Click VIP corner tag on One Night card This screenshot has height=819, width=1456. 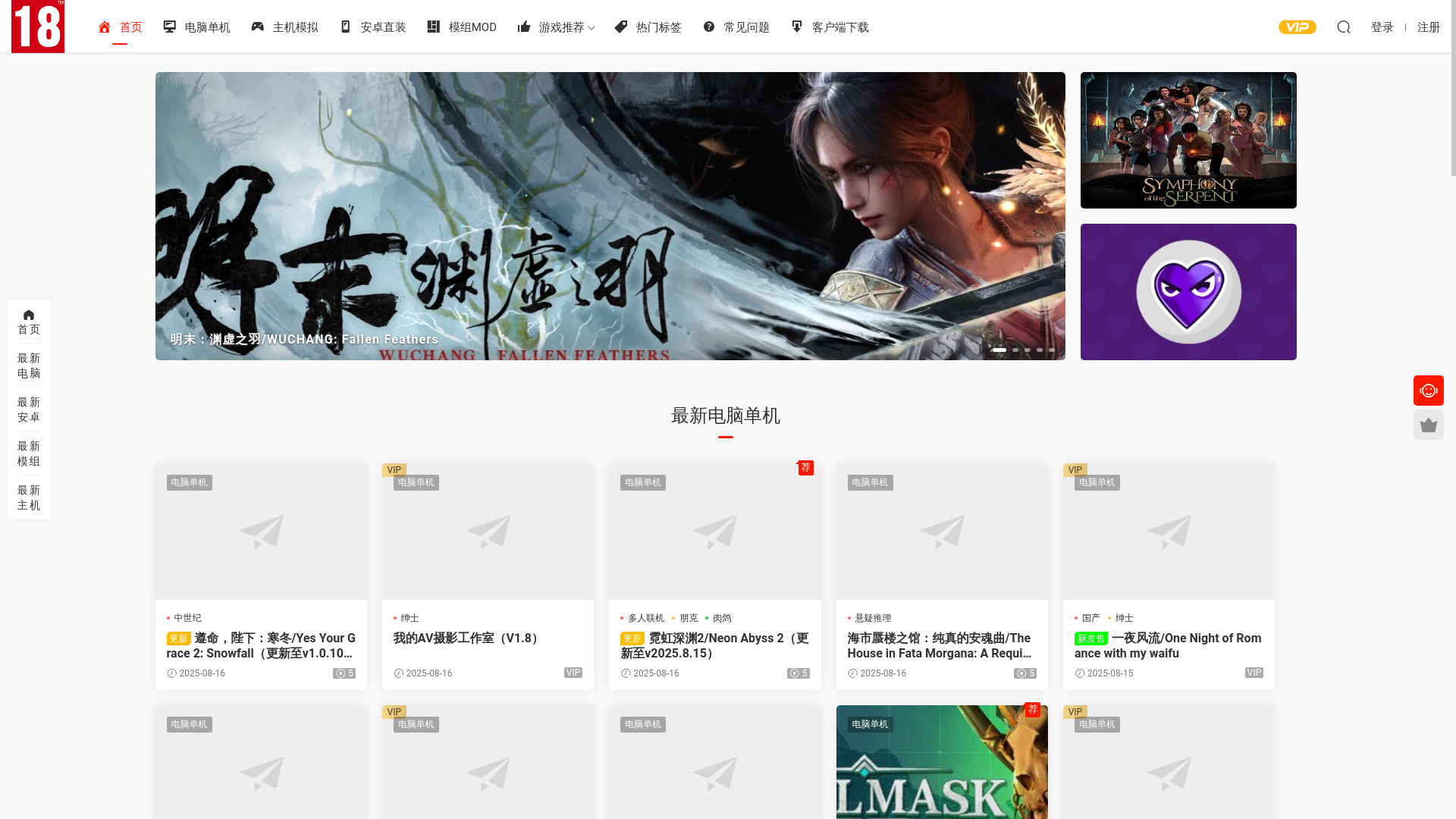click(x=1075, y=470)
